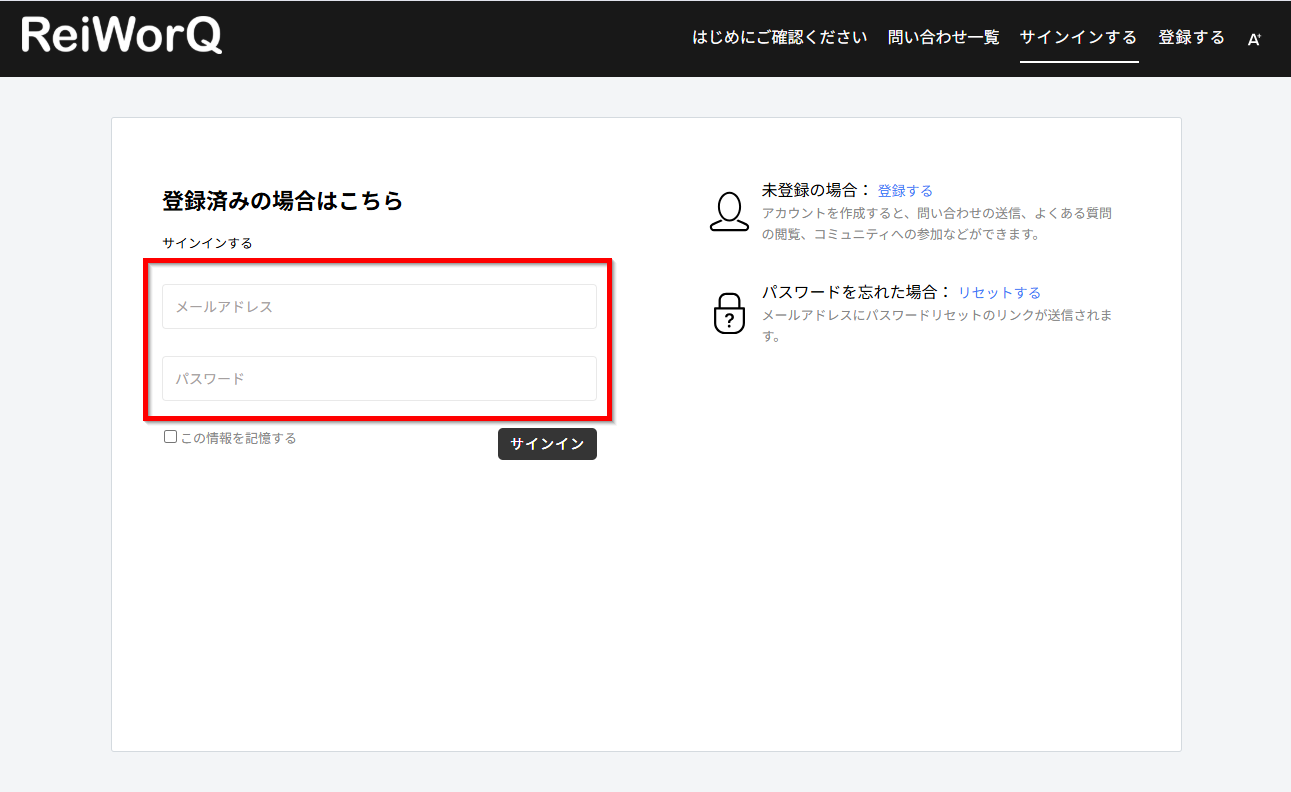The width and height of the screenshot is (1291, 792).
Task: Follow the blue 登録する link
Action: point(905,190)
